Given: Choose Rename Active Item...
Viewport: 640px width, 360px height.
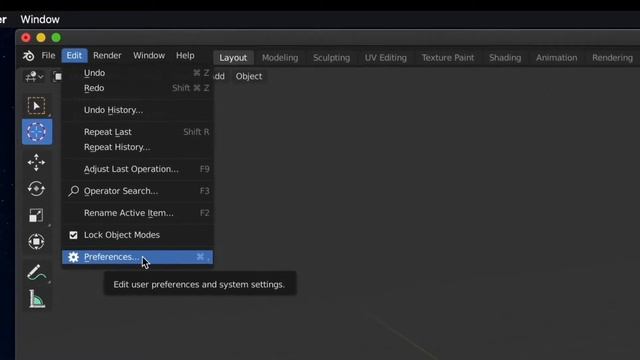Looking at the screenshot, I should point(137,213).
